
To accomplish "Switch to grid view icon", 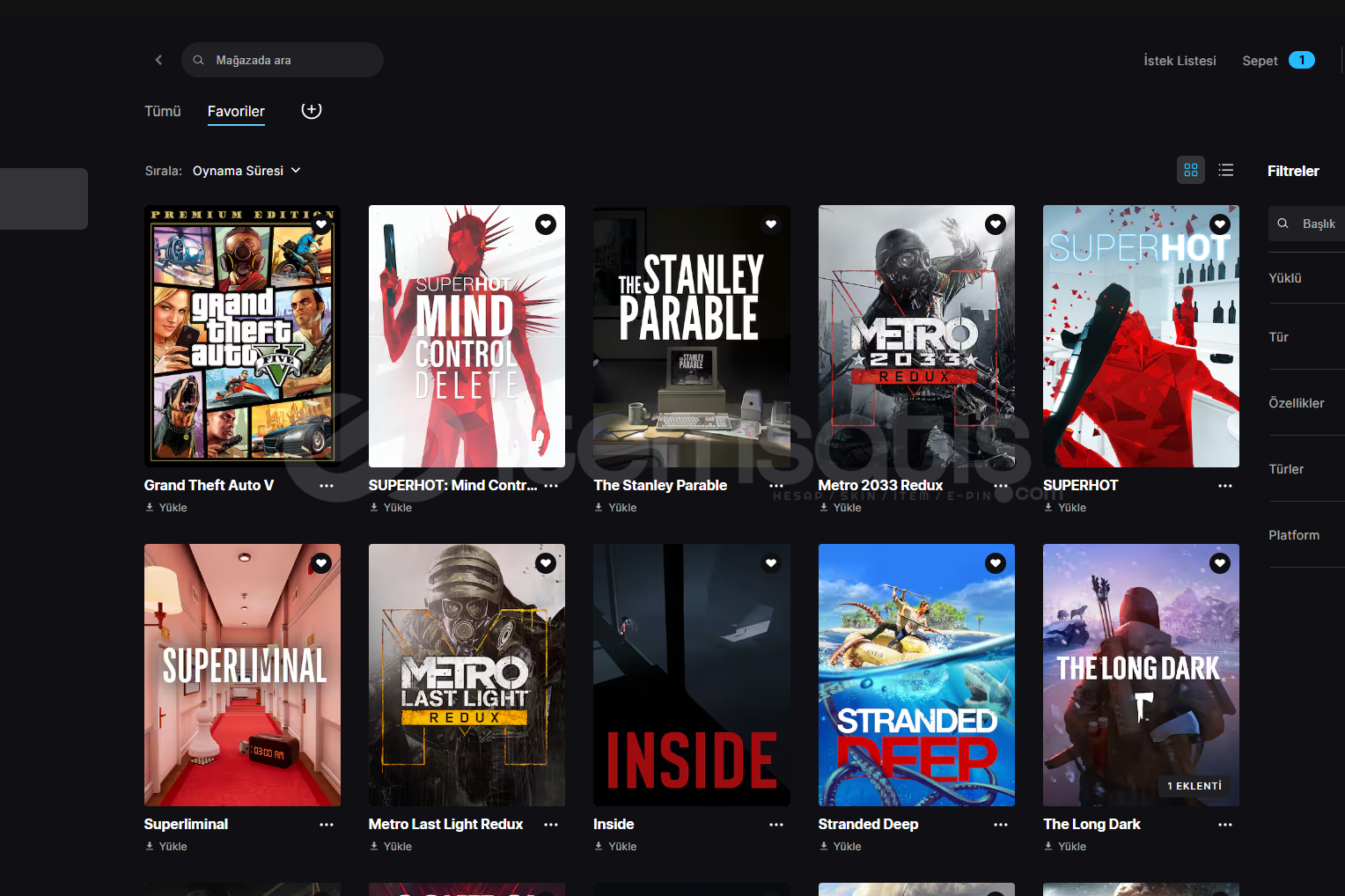I will pos(1191,170).
